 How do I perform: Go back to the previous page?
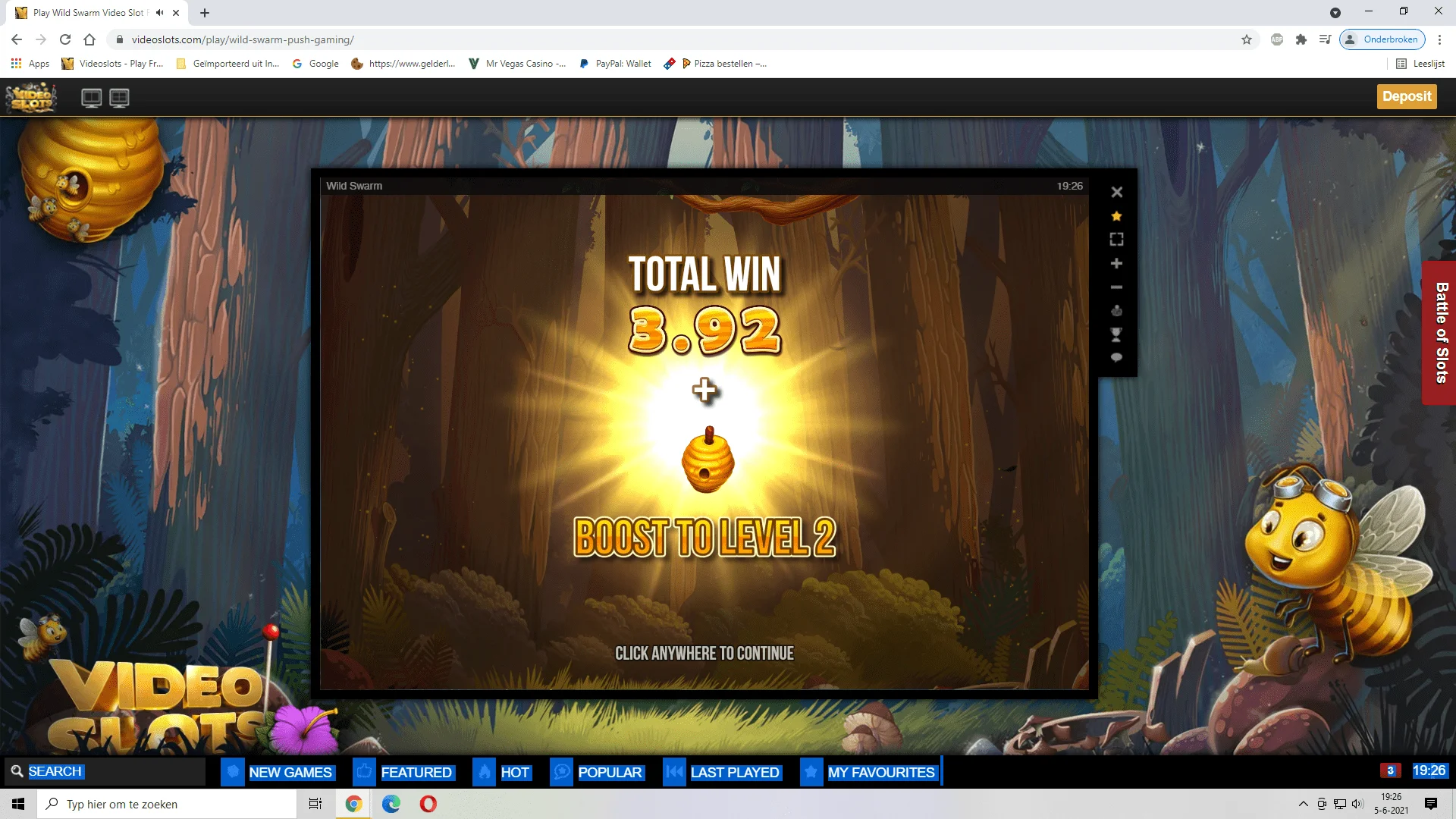coord(17,39)
